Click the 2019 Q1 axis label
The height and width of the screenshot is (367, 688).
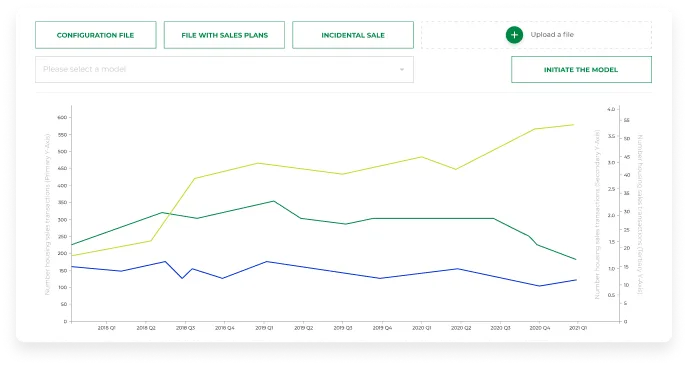pyautogui.click(x=264, y=328)
